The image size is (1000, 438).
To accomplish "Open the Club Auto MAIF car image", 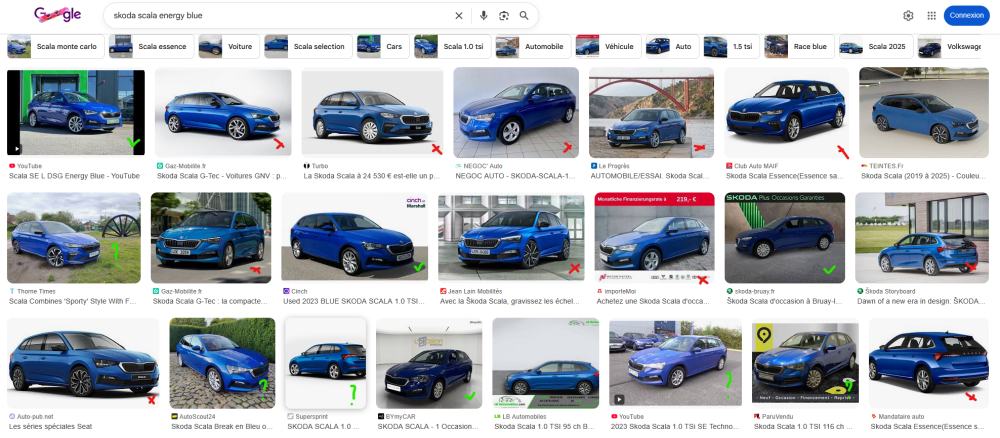I will click(786, 112).
